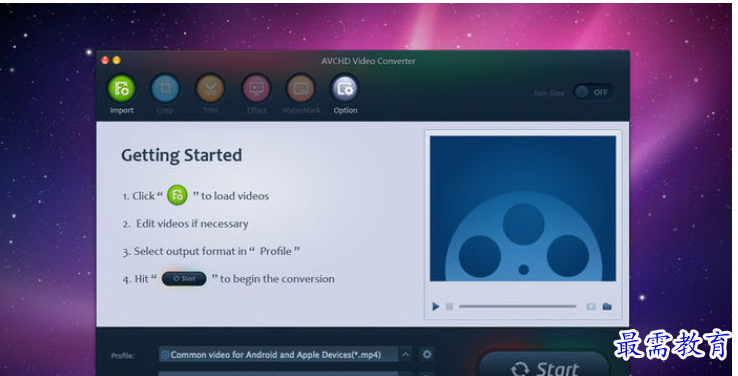Image resolution: width=738 pixels, height=376 pixels.
Task: Take a snapshot with camera icon
Action: (591, 307)
